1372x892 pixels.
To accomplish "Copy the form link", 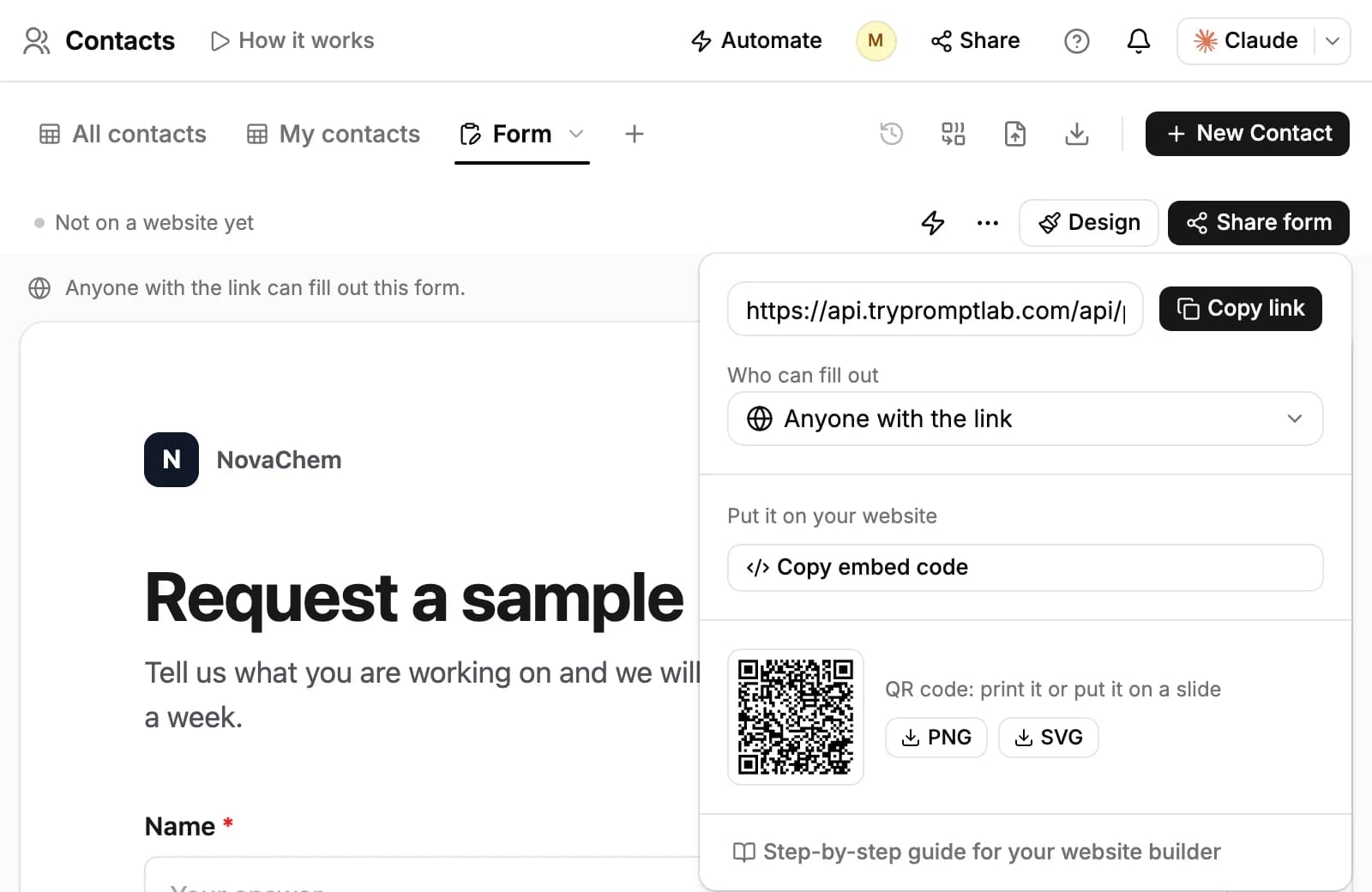I will [1241, 309].
